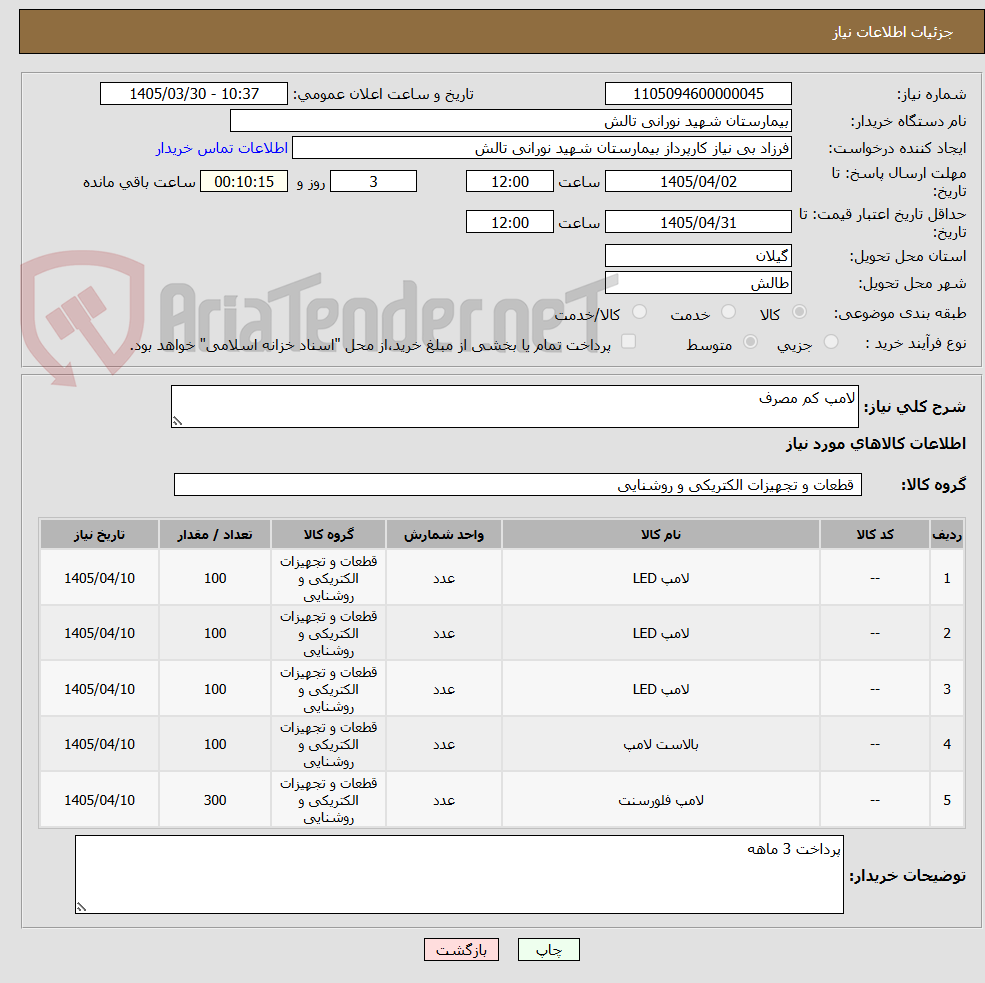Click quantity 300 in row 5
Screen dimensions: 985x983
pos(215,800)
